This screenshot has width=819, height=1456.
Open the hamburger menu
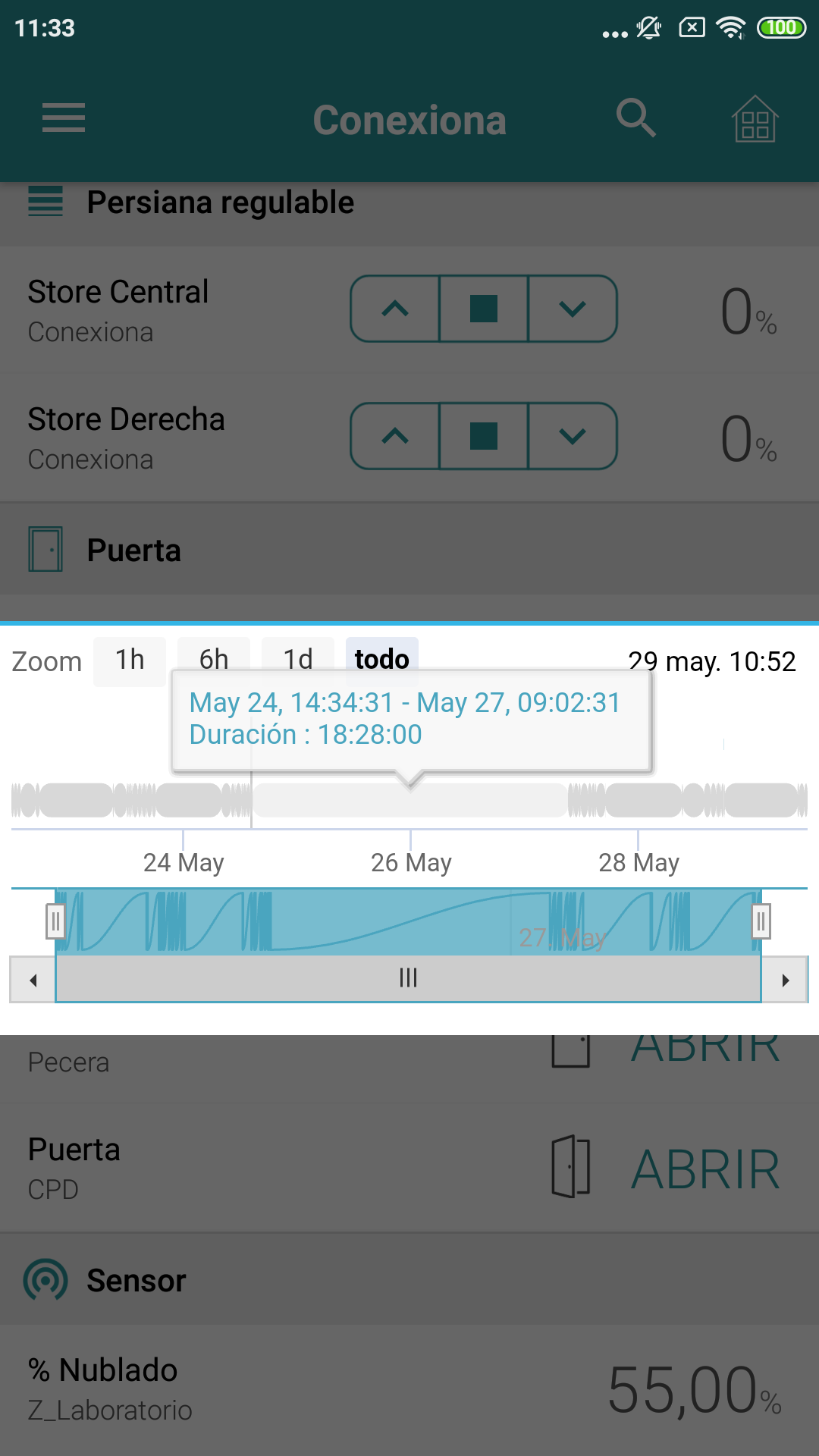[63, 118]
